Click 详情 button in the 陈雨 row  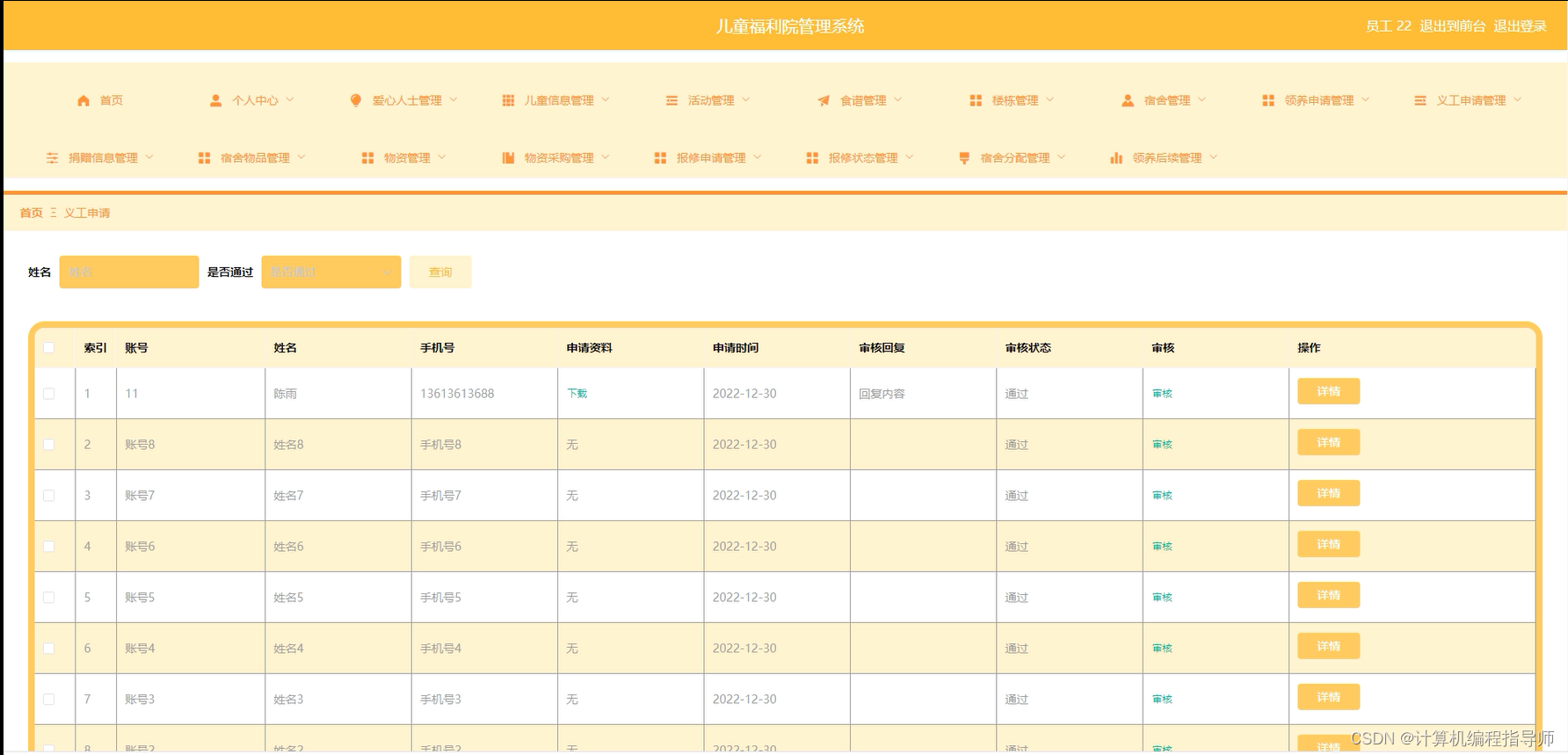tap(1328, 391)
